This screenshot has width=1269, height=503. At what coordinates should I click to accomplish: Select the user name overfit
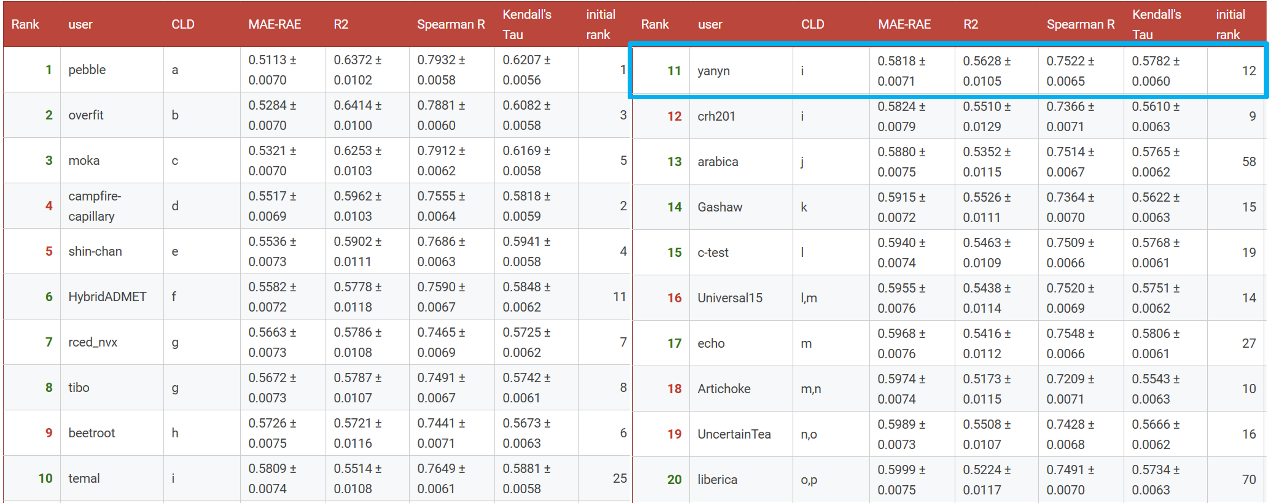pos(86,115)
